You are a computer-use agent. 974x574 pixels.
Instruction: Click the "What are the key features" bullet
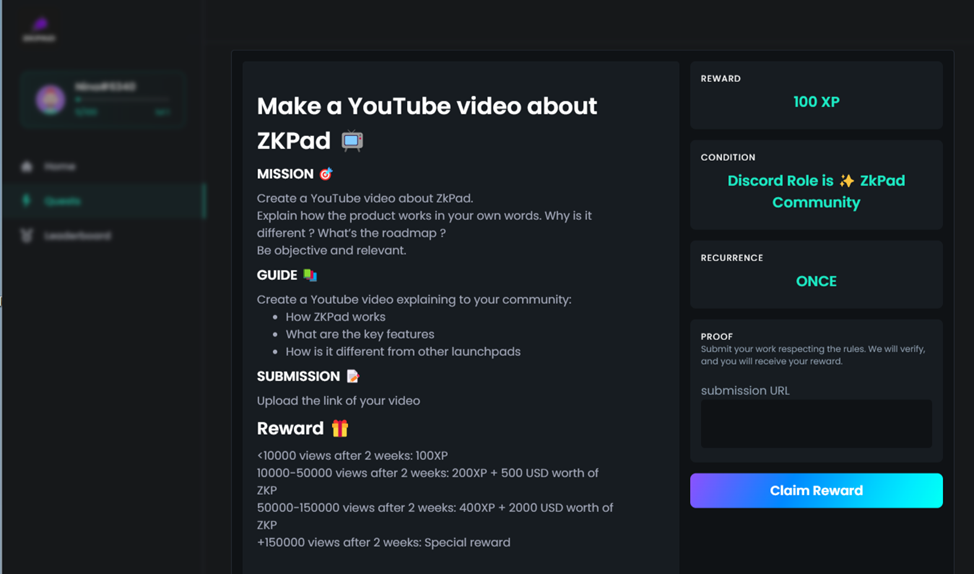click(x=360, y=334)
